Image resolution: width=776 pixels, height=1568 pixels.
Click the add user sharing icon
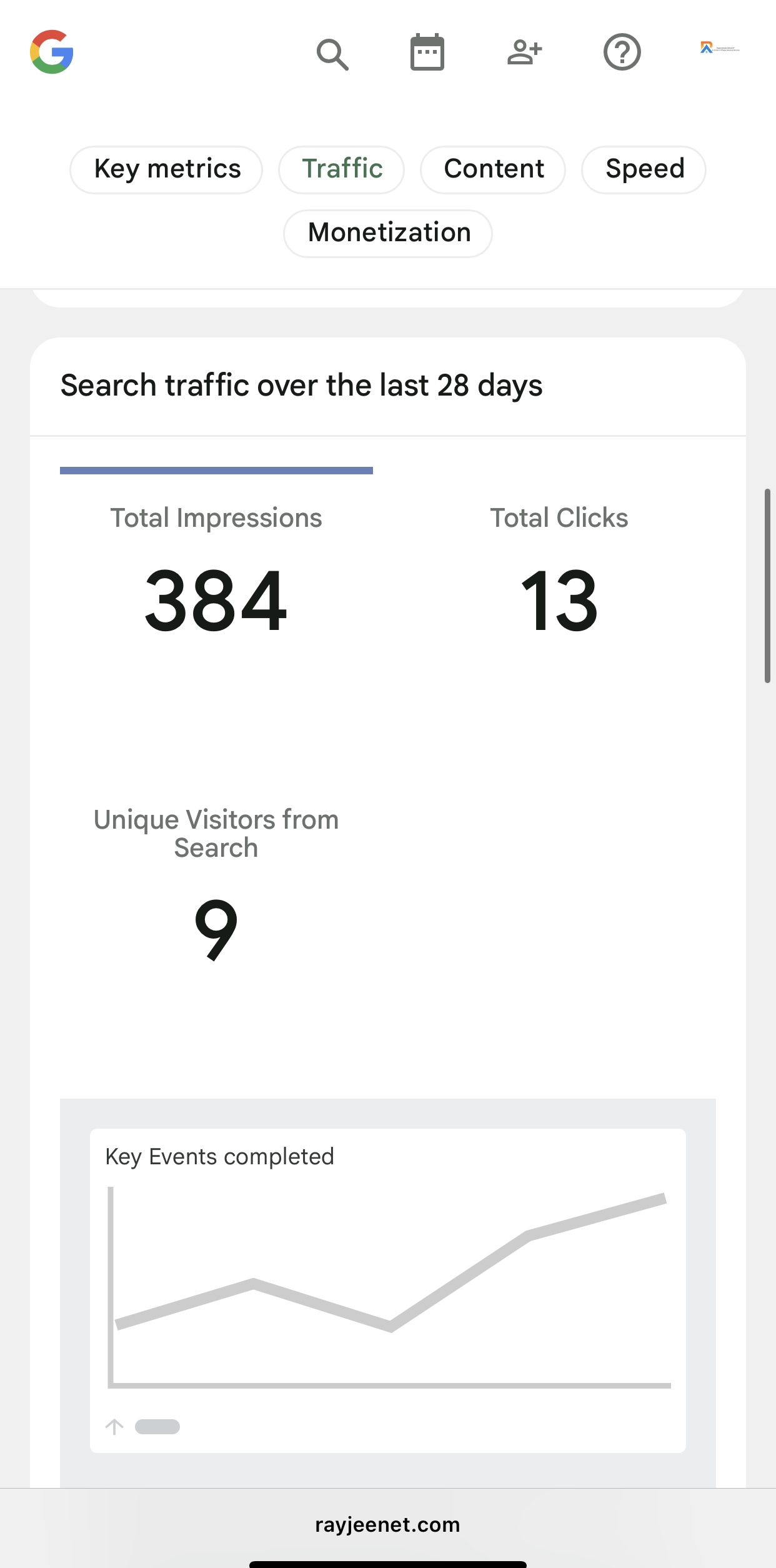tap(525, 52)
